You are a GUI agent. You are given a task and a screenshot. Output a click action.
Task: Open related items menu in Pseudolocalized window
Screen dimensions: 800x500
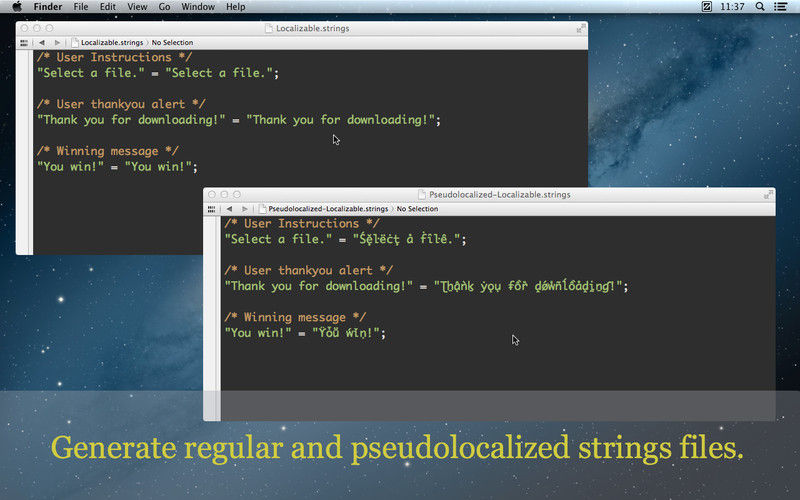(211, 209)
